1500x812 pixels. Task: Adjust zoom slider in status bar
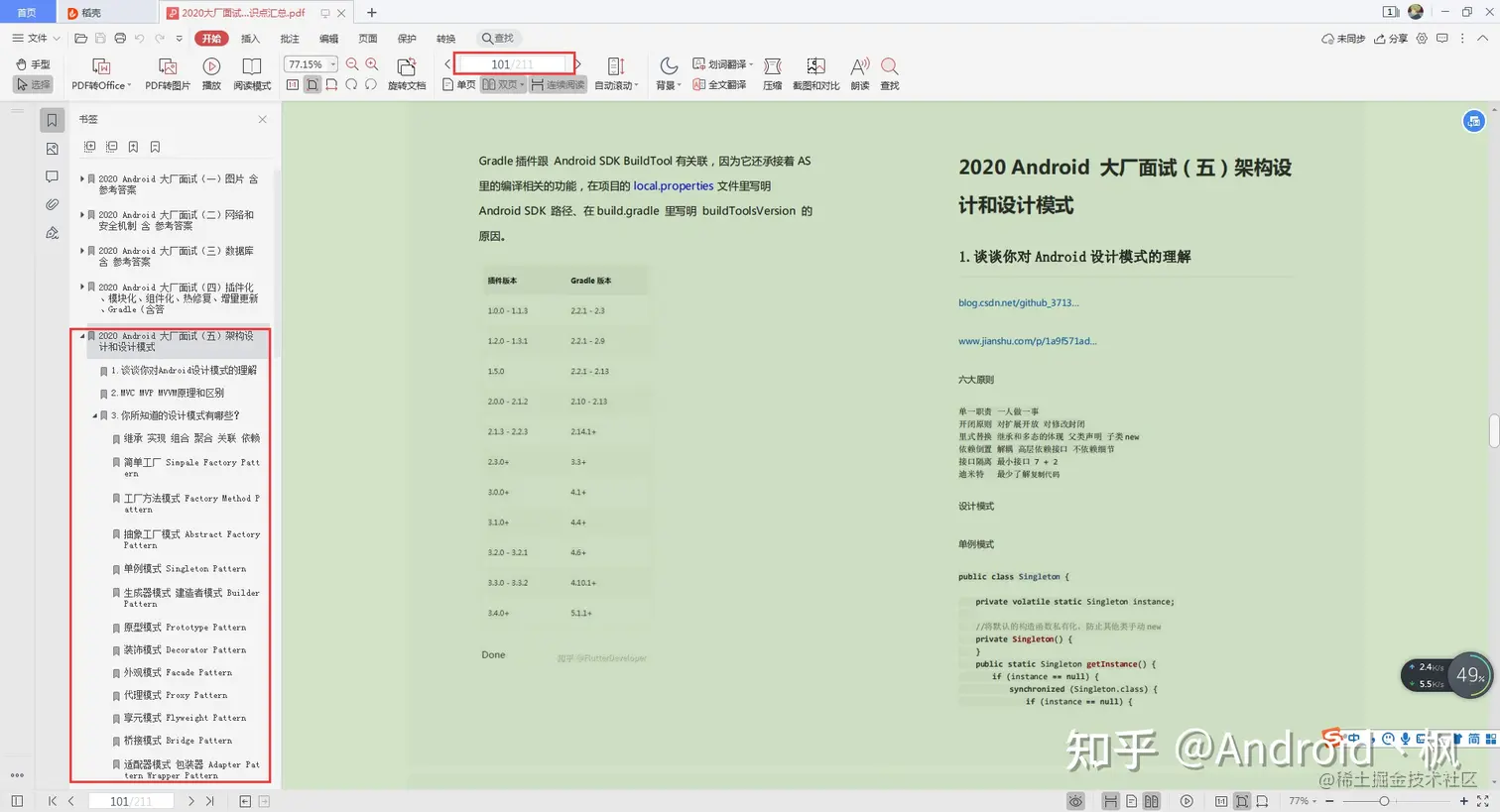pos(1385,801)
